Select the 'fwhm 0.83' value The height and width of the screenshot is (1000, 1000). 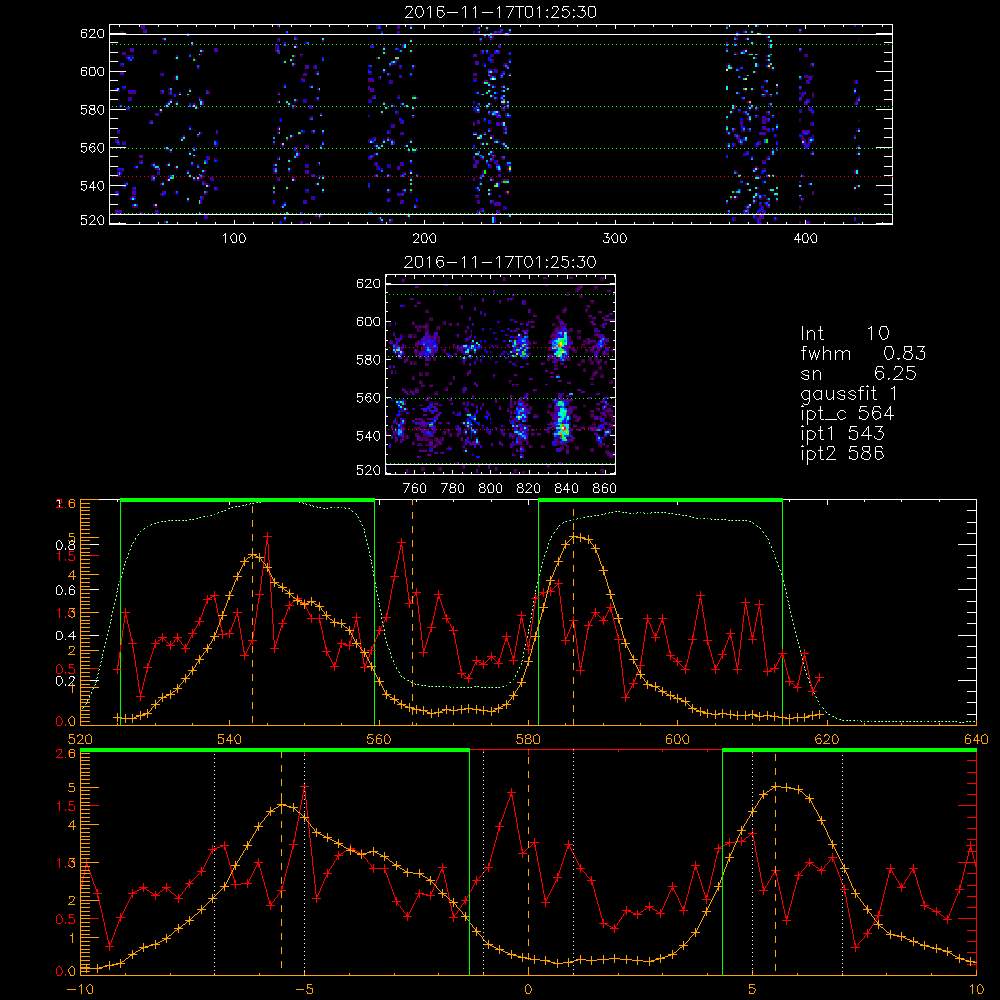click(x=863, y=353)
